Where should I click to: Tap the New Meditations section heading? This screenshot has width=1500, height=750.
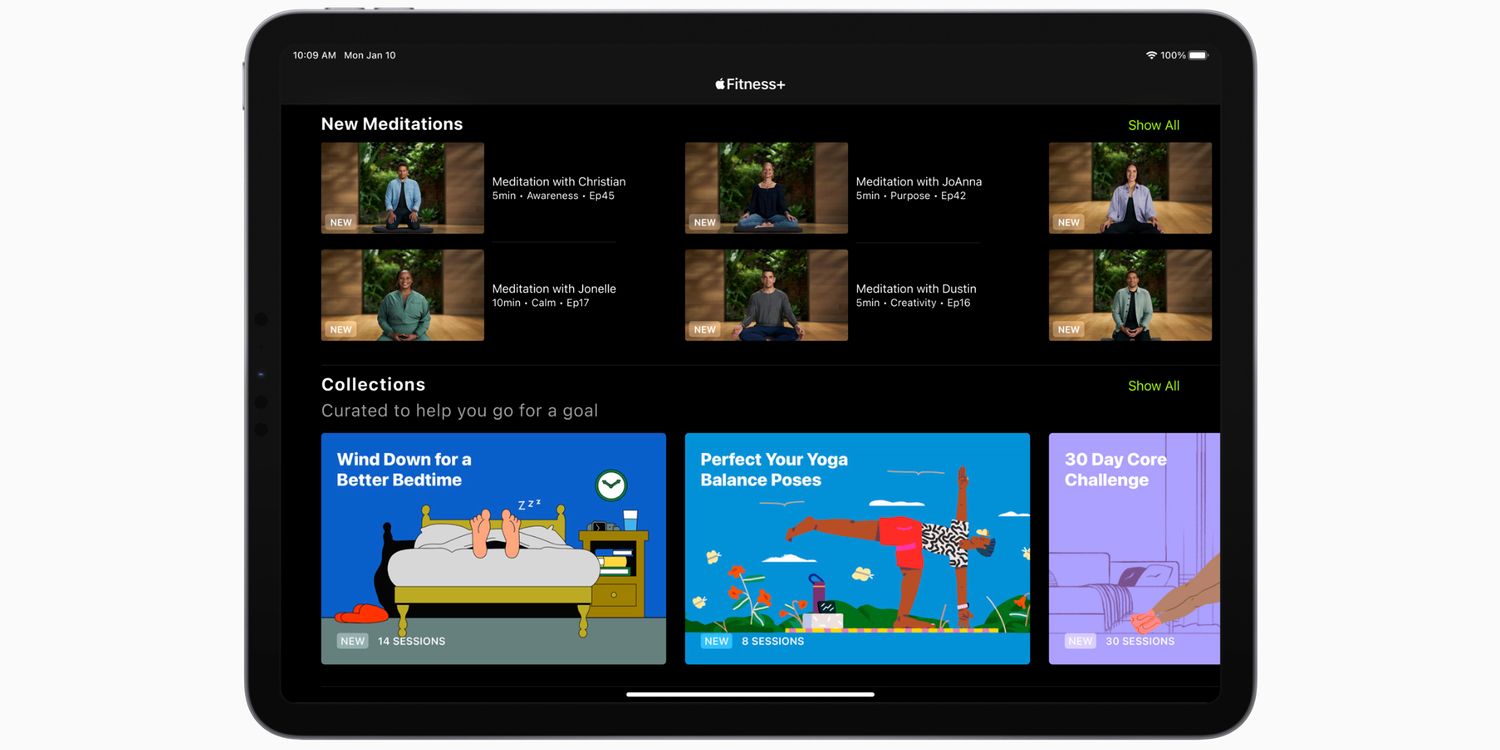(392, 124)
